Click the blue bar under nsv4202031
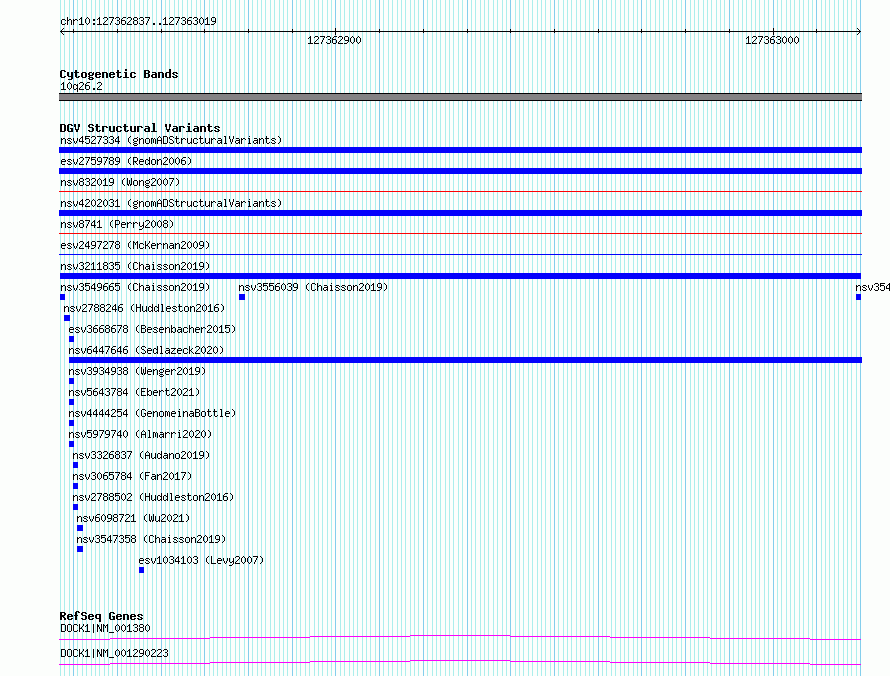The image size is (890, 676). 460,213
